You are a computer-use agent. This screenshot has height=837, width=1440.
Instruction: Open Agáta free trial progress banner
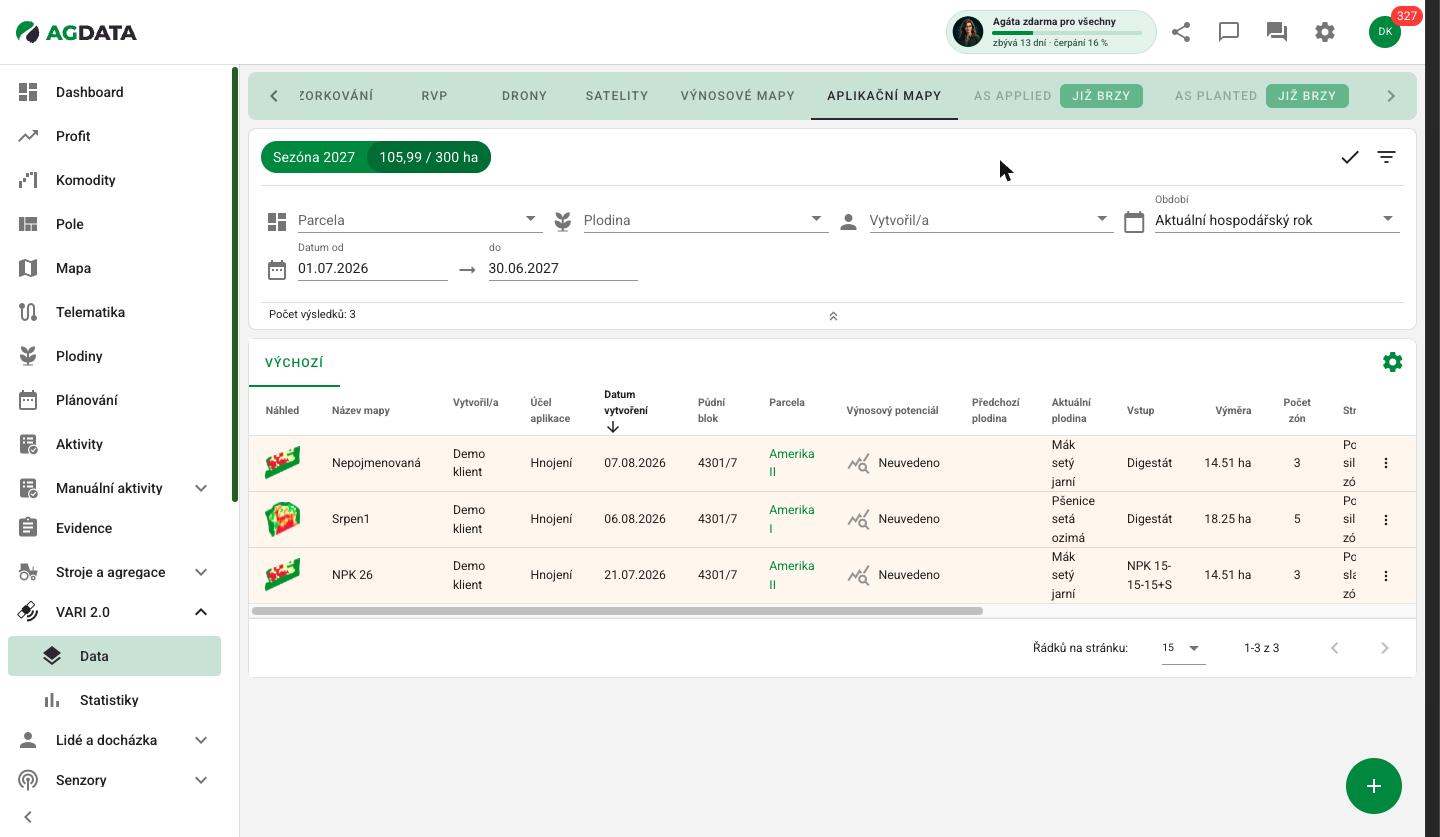tap(1051, 32)
